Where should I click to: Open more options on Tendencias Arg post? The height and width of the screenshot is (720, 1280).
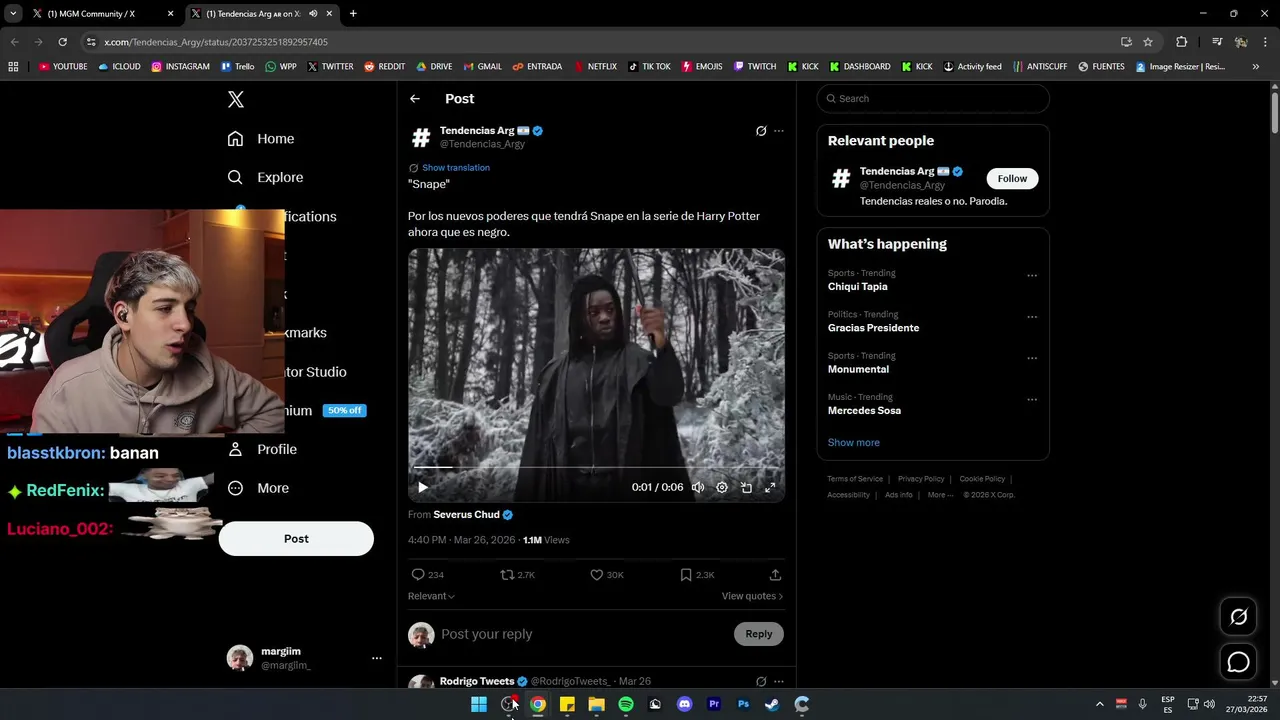(x=779, y=131)
